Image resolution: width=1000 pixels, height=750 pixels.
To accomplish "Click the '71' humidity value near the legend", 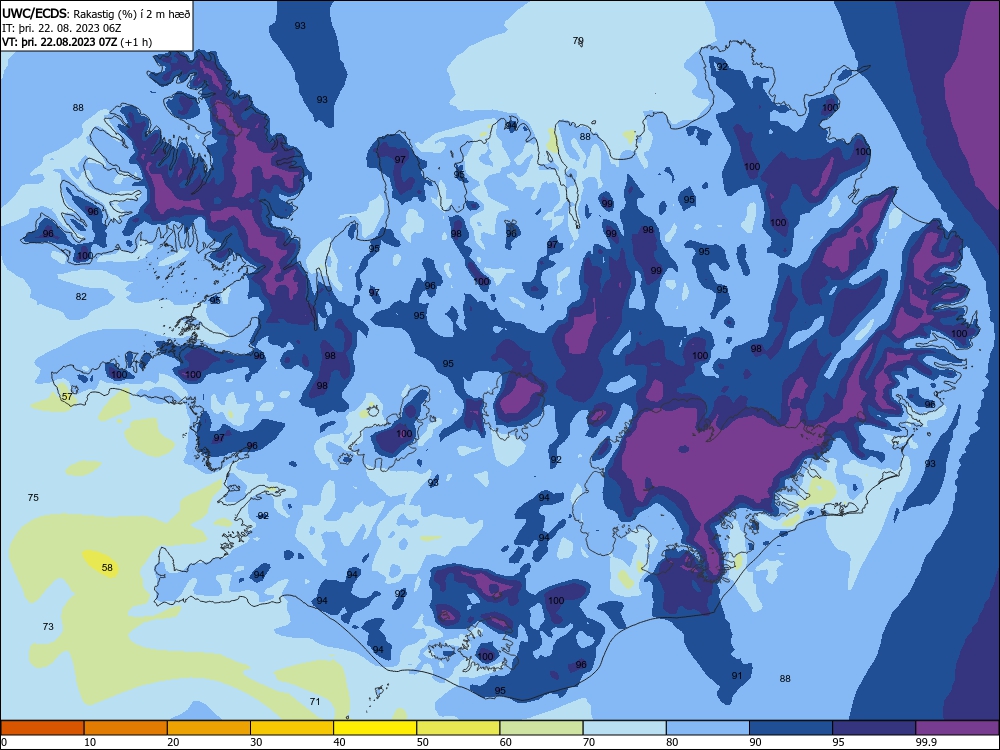I will [314, 702].
